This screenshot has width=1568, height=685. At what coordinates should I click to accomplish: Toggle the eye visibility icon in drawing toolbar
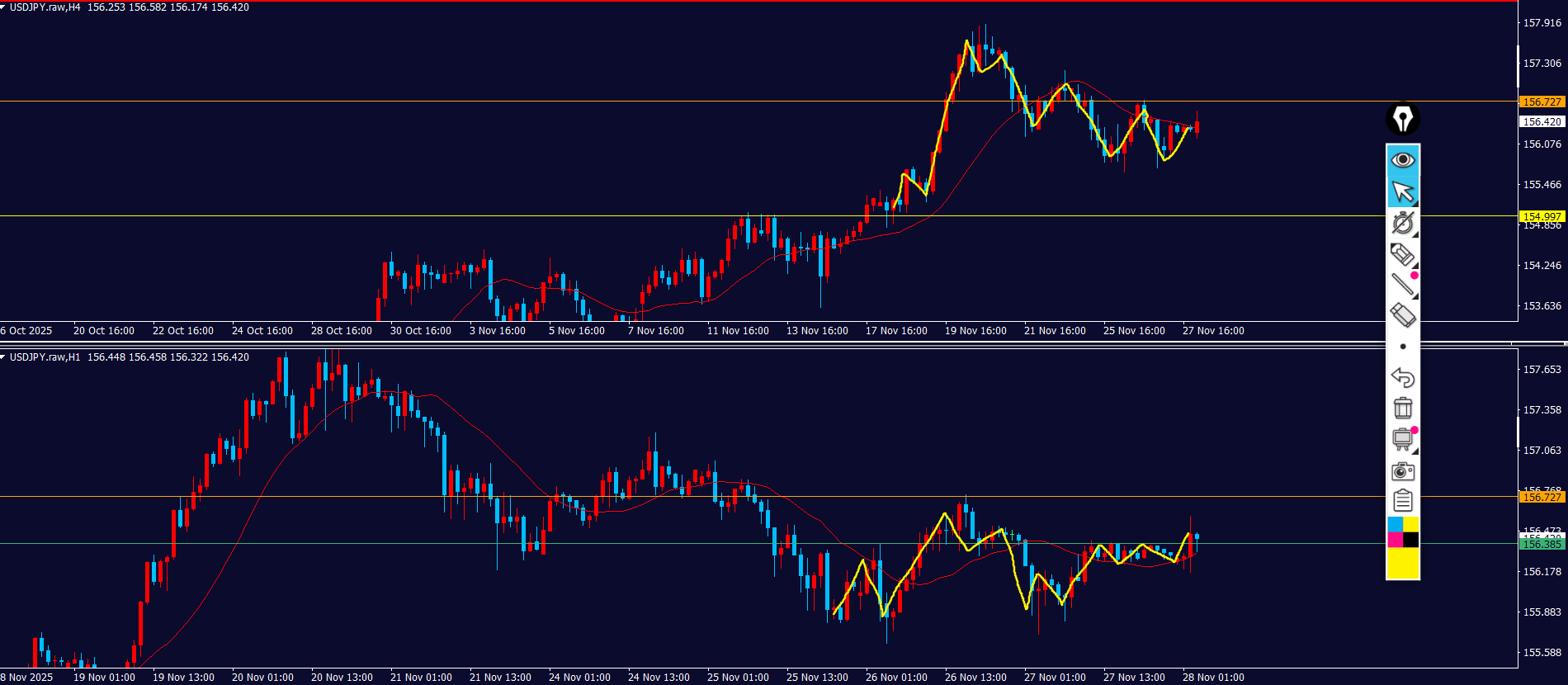[1402, 160]
